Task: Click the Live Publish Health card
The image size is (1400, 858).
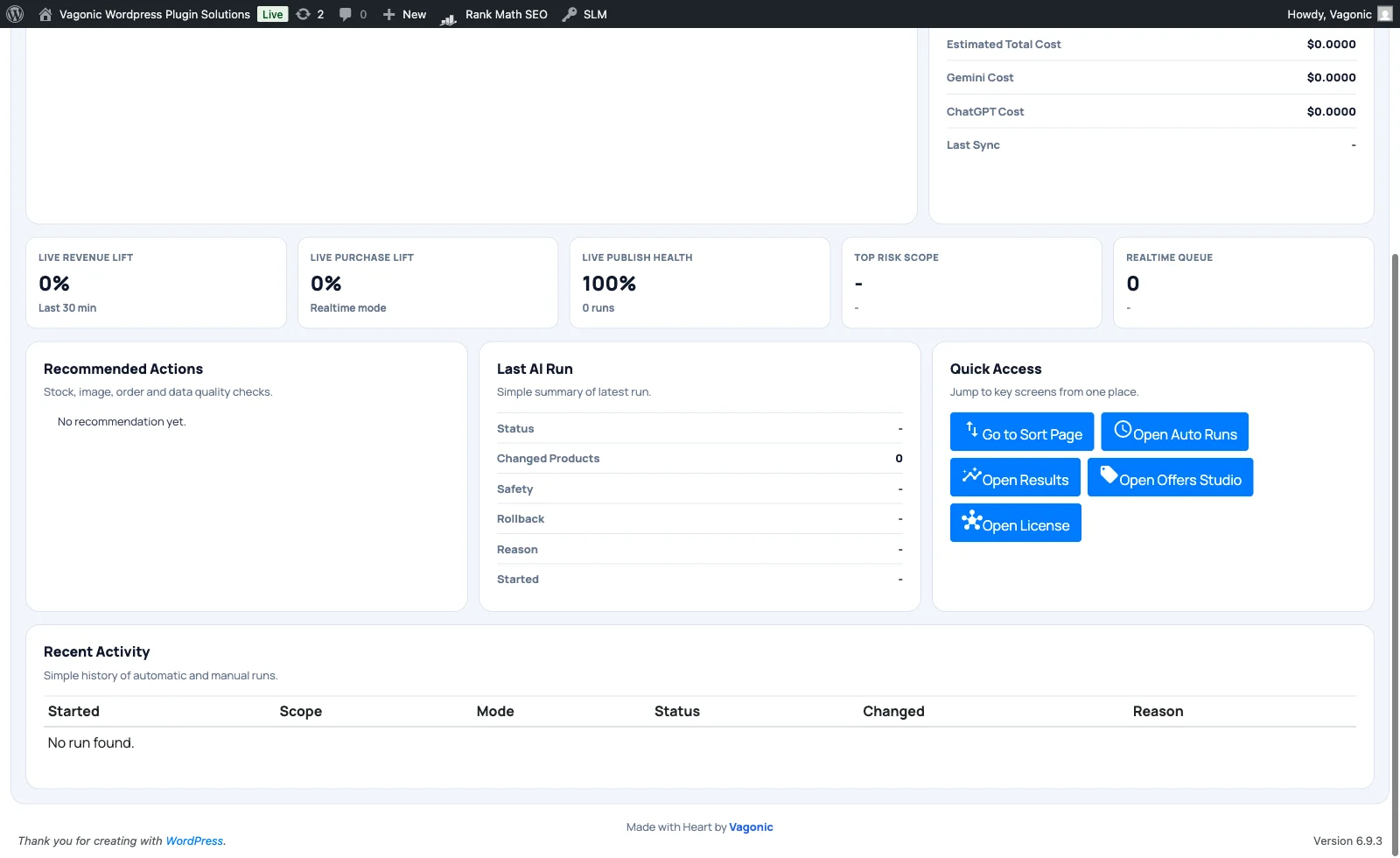Action: click(x=700, y=283)
